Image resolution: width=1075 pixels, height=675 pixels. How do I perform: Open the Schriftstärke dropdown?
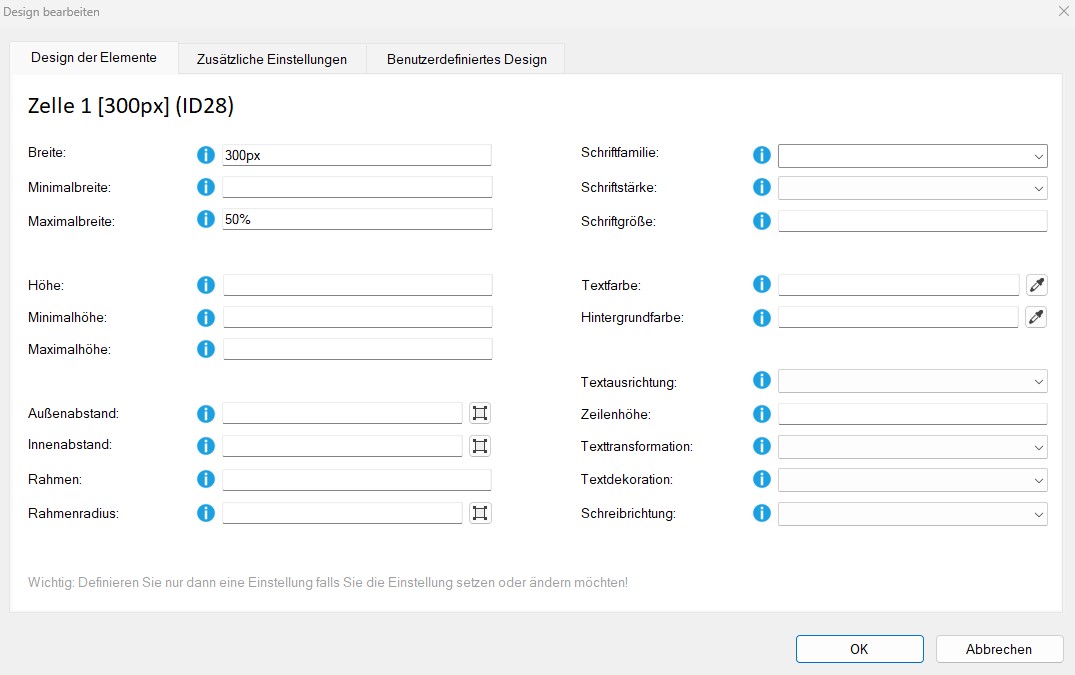[x=912, y=188]
